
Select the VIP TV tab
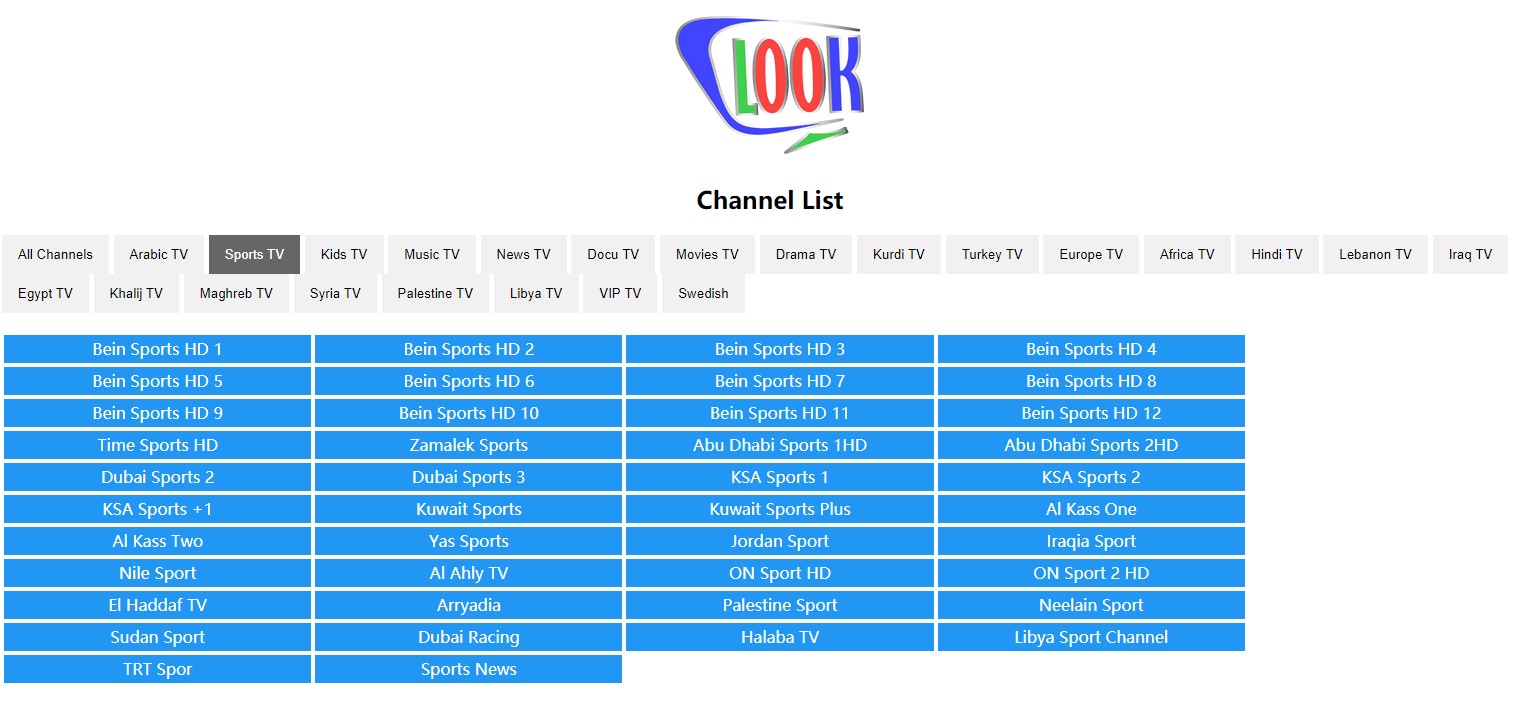pyautogui.click(x=620, y=293)
